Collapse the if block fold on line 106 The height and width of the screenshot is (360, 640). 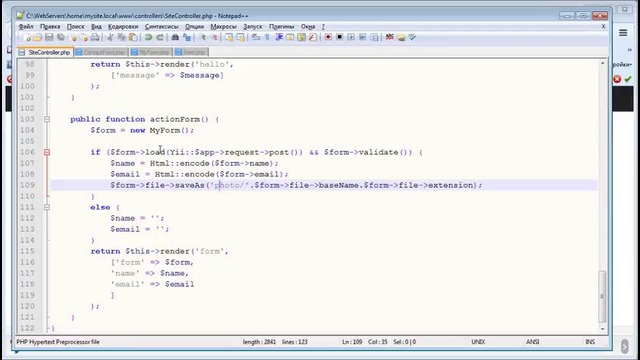point(47,152)
